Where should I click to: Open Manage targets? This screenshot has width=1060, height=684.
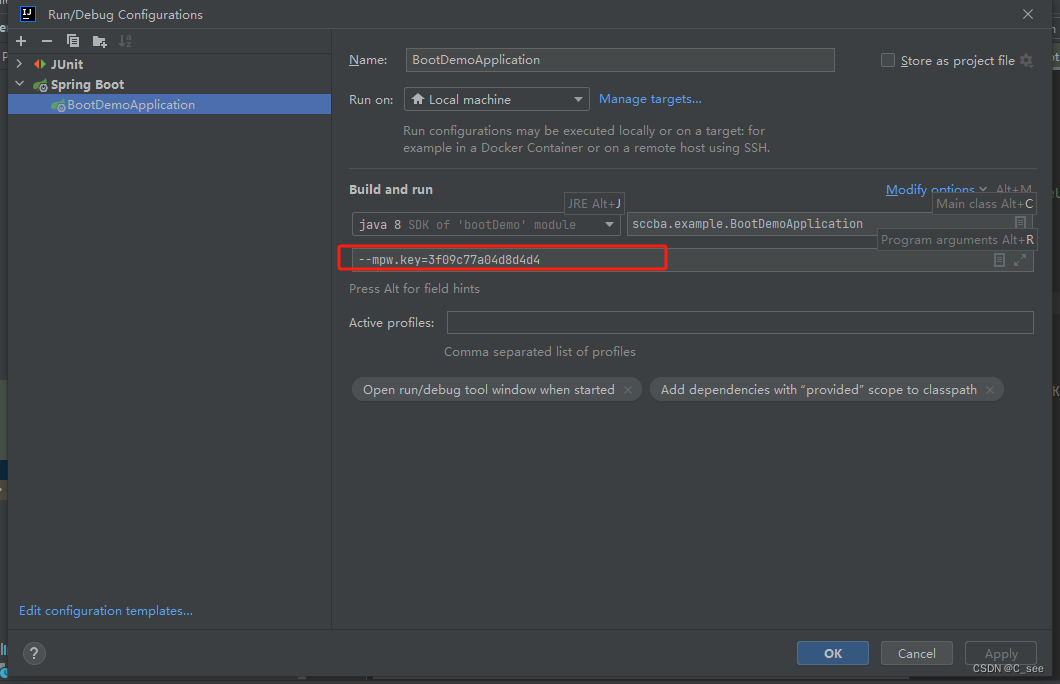[650, 99]
